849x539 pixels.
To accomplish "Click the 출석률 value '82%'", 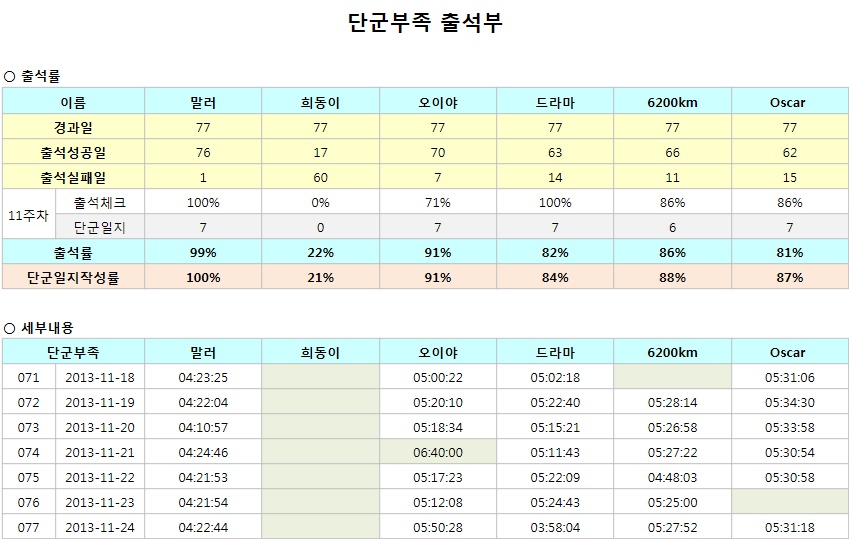I will click(x=555, y=252).
